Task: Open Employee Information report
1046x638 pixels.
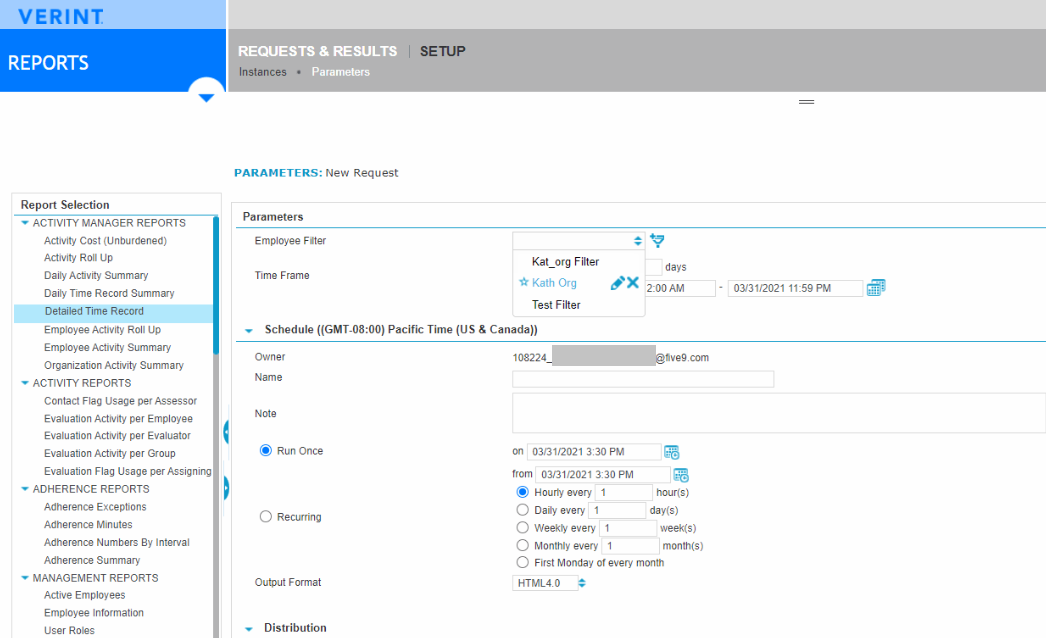Action: pyautogui.click(x=94, y=613)
